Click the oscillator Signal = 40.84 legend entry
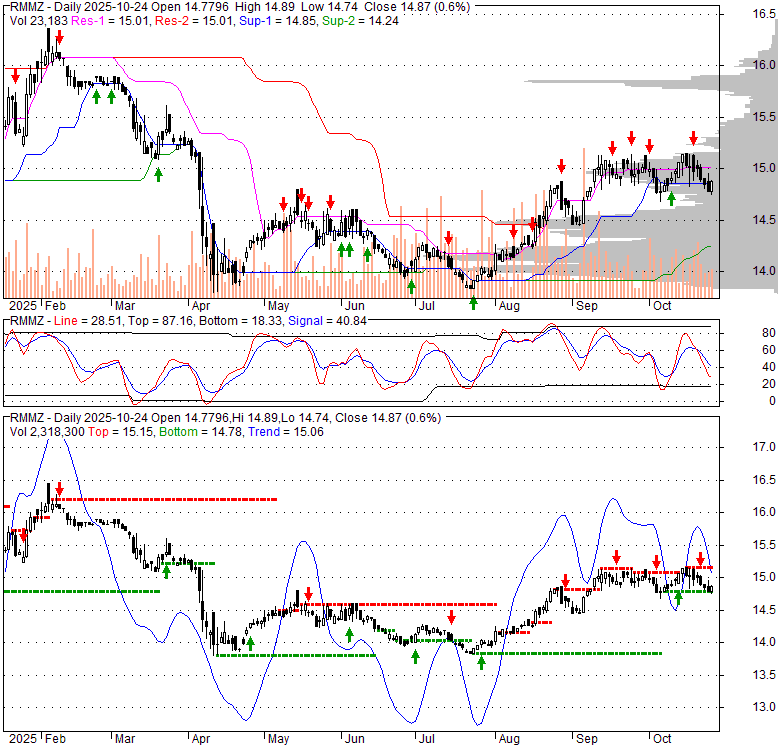780x745 pixels. [x=327, y=321]
